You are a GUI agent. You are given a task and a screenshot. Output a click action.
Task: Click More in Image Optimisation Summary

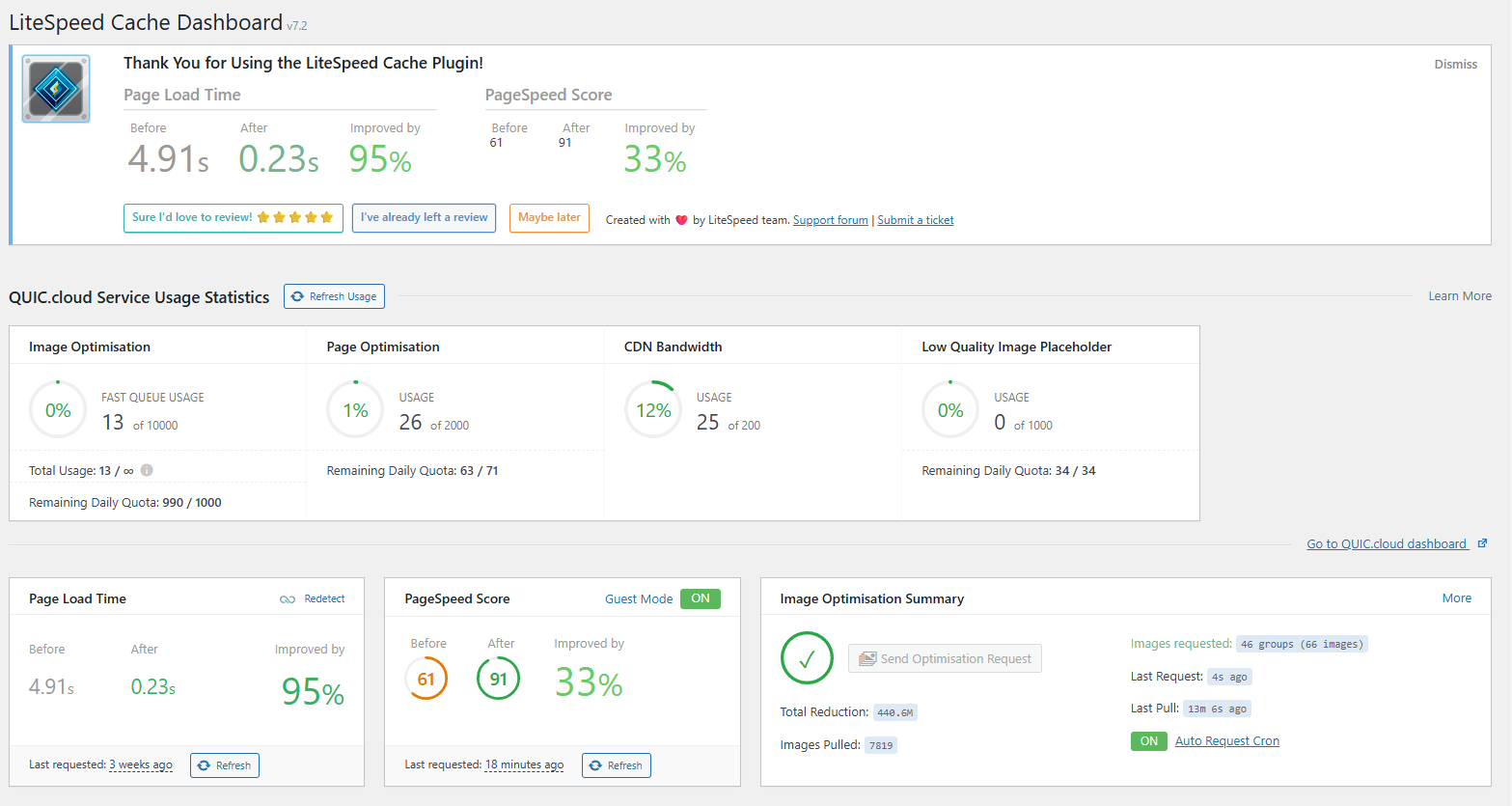(1456, 598)
